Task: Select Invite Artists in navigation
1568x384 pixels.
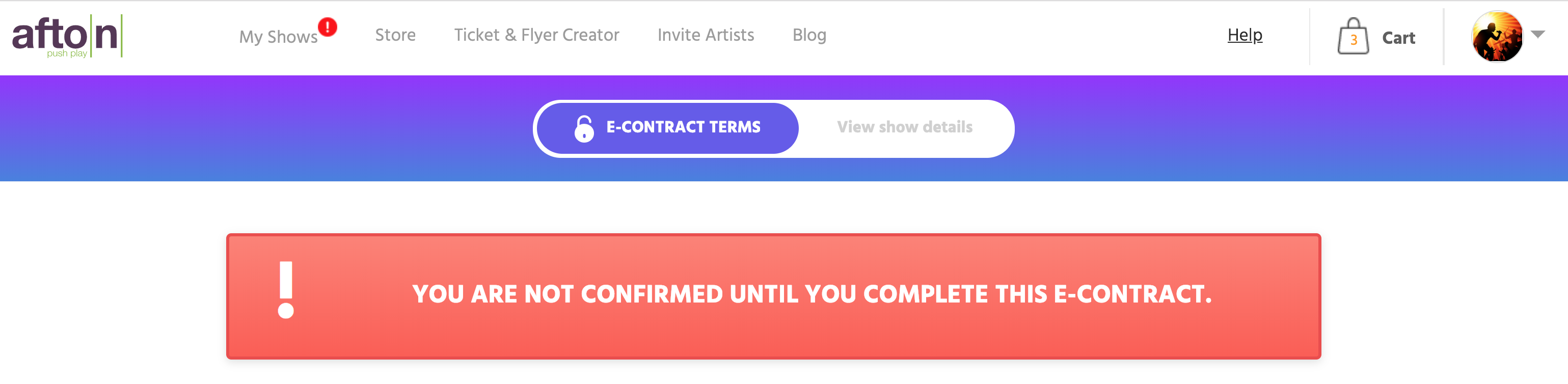Action: click(x=706, y=35)
